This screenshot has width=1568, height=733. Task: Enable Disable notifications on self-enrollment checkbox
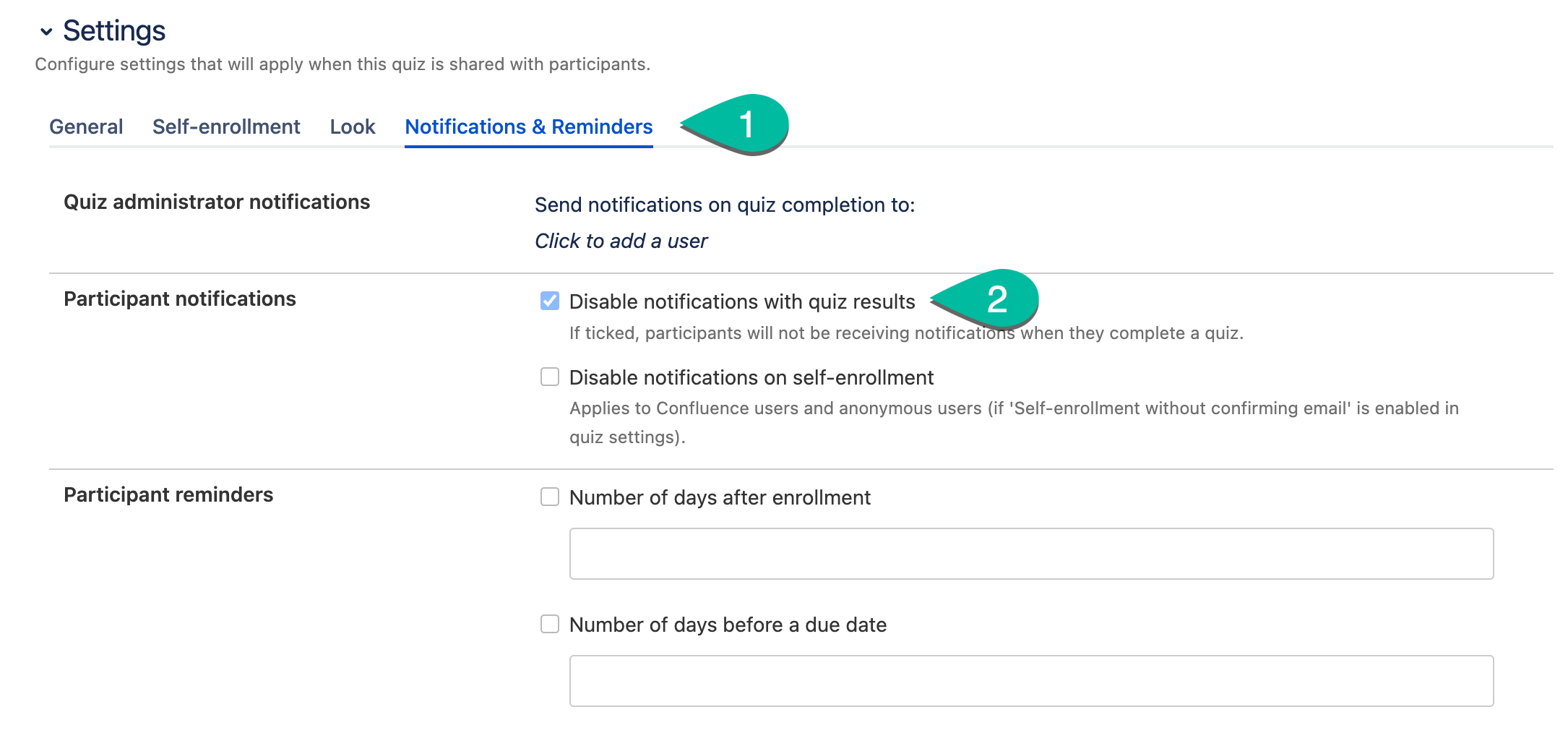pos(550,377)
